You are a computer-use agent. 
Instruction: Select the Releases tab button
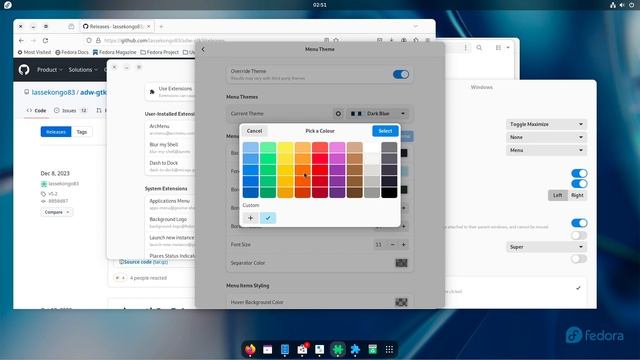coord(56,132)
